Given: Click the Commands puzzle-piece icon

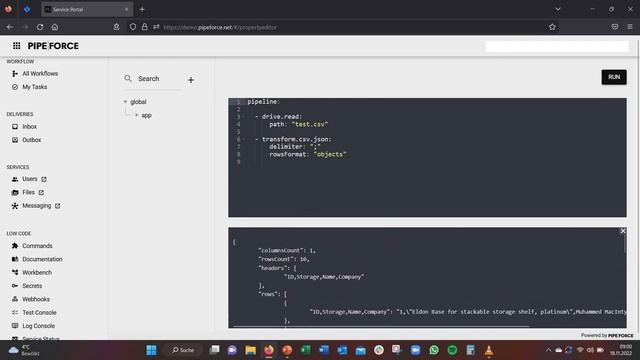Looking at the screenshot, I should [x=15, y=246].
